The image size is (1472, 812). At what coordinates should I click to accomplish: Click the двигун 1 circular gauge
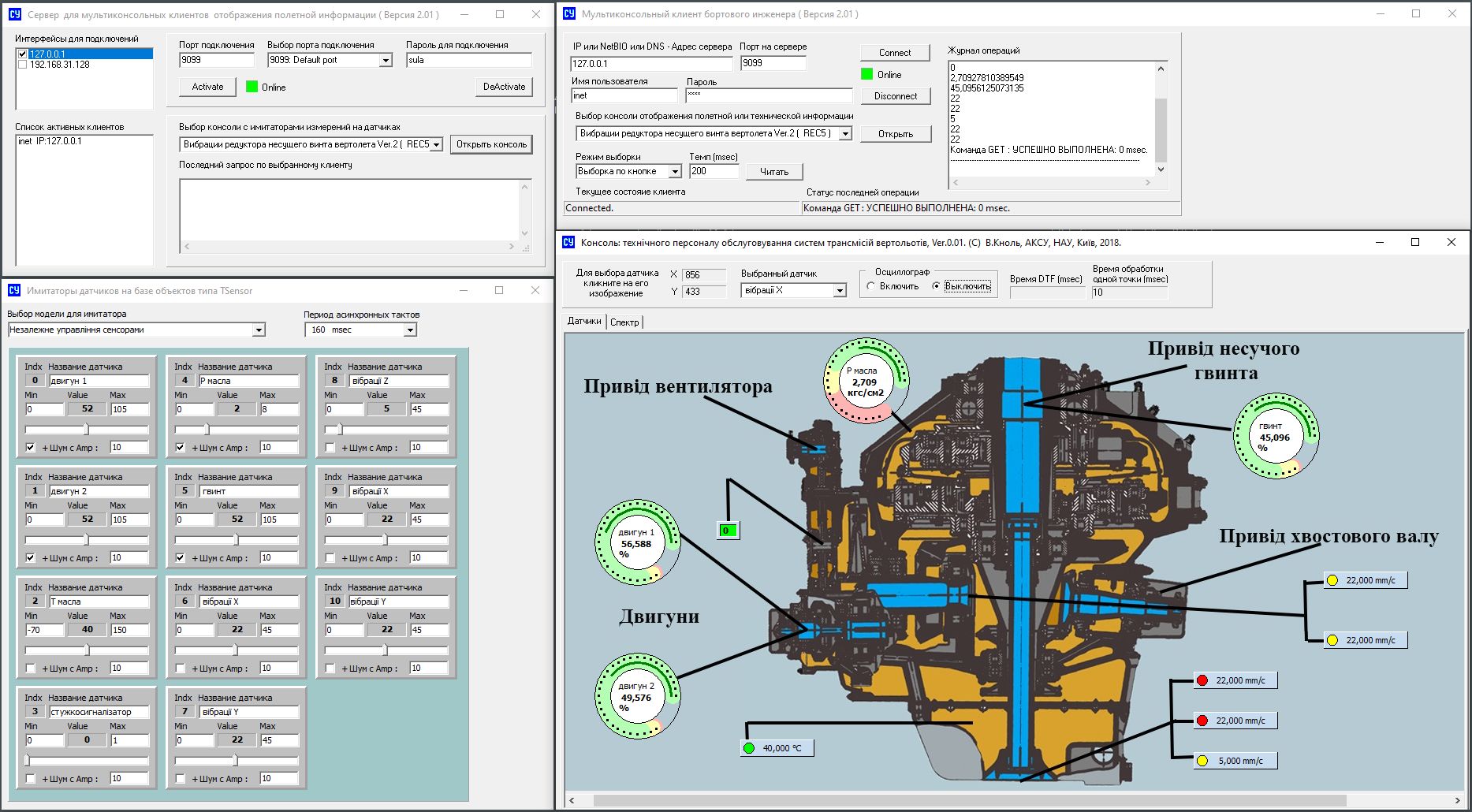(637, 542)
